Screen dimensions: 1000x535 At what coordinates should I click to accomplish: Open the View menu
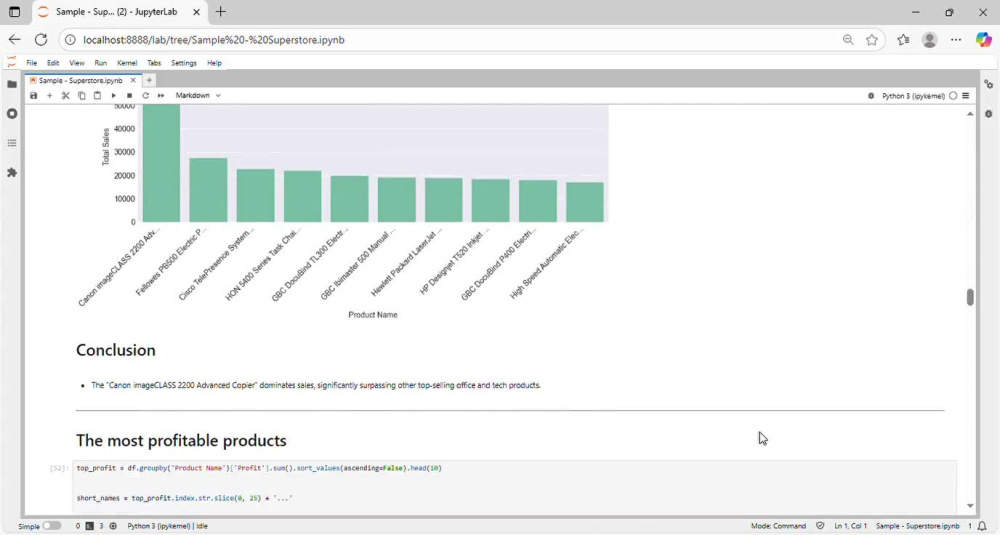point(77,63)
